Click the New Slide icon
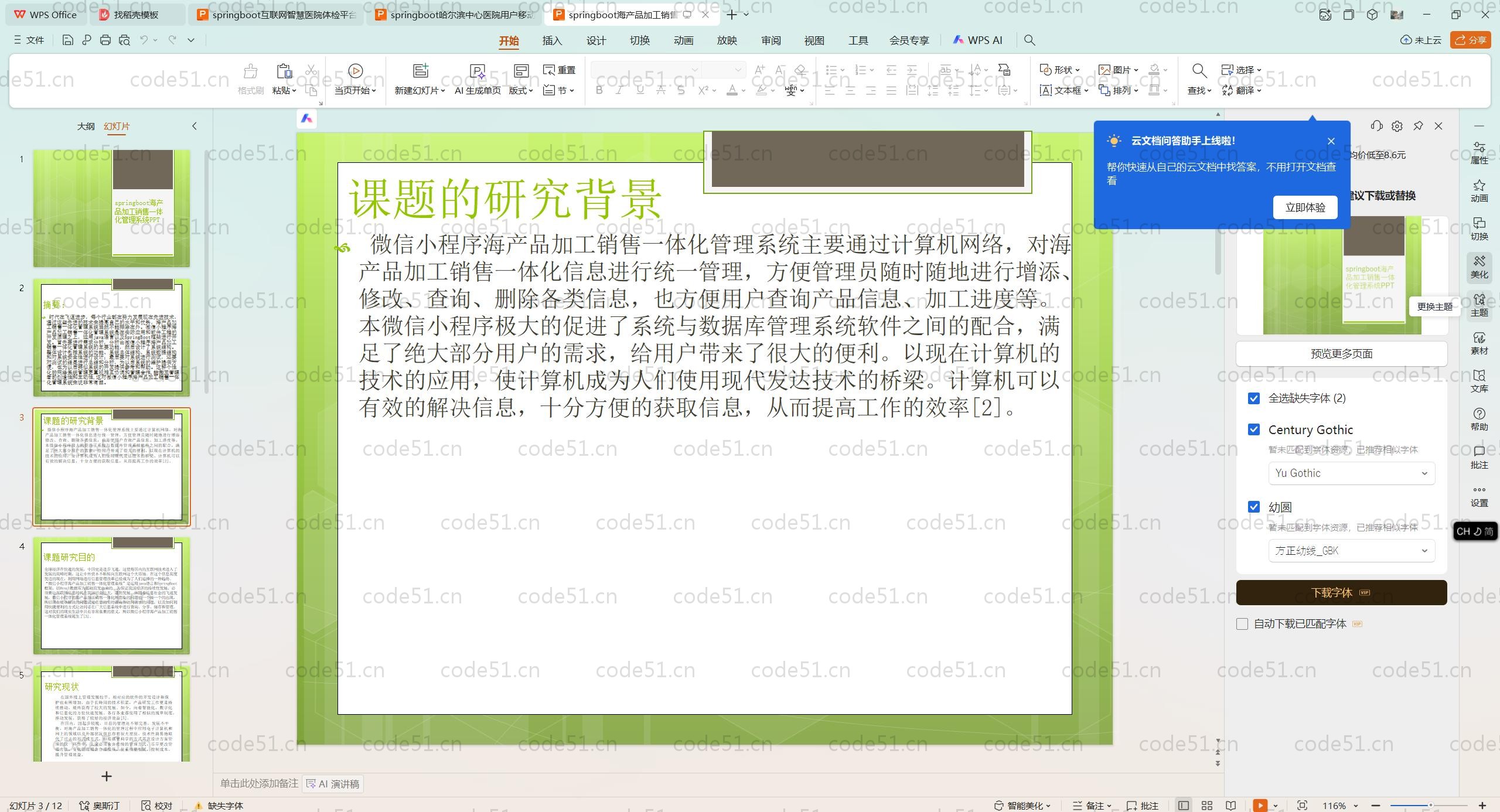The image size is (1500, 812). point(420,71)
